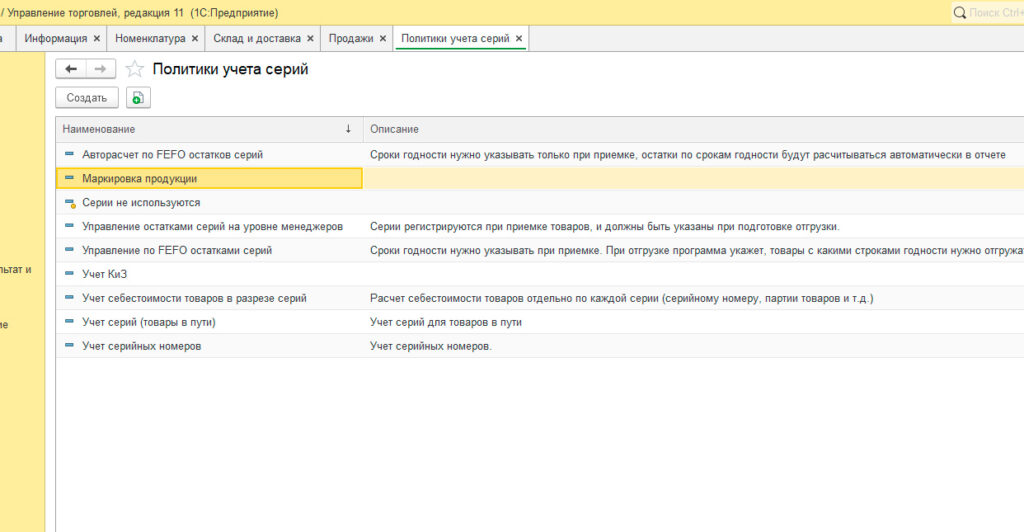Image resolution: width=1024 pixels, height=532 pixels.
Task: Click item icon of Учет серий (товары в пути)
Action: pyautogui.click(x=69, y=321)
